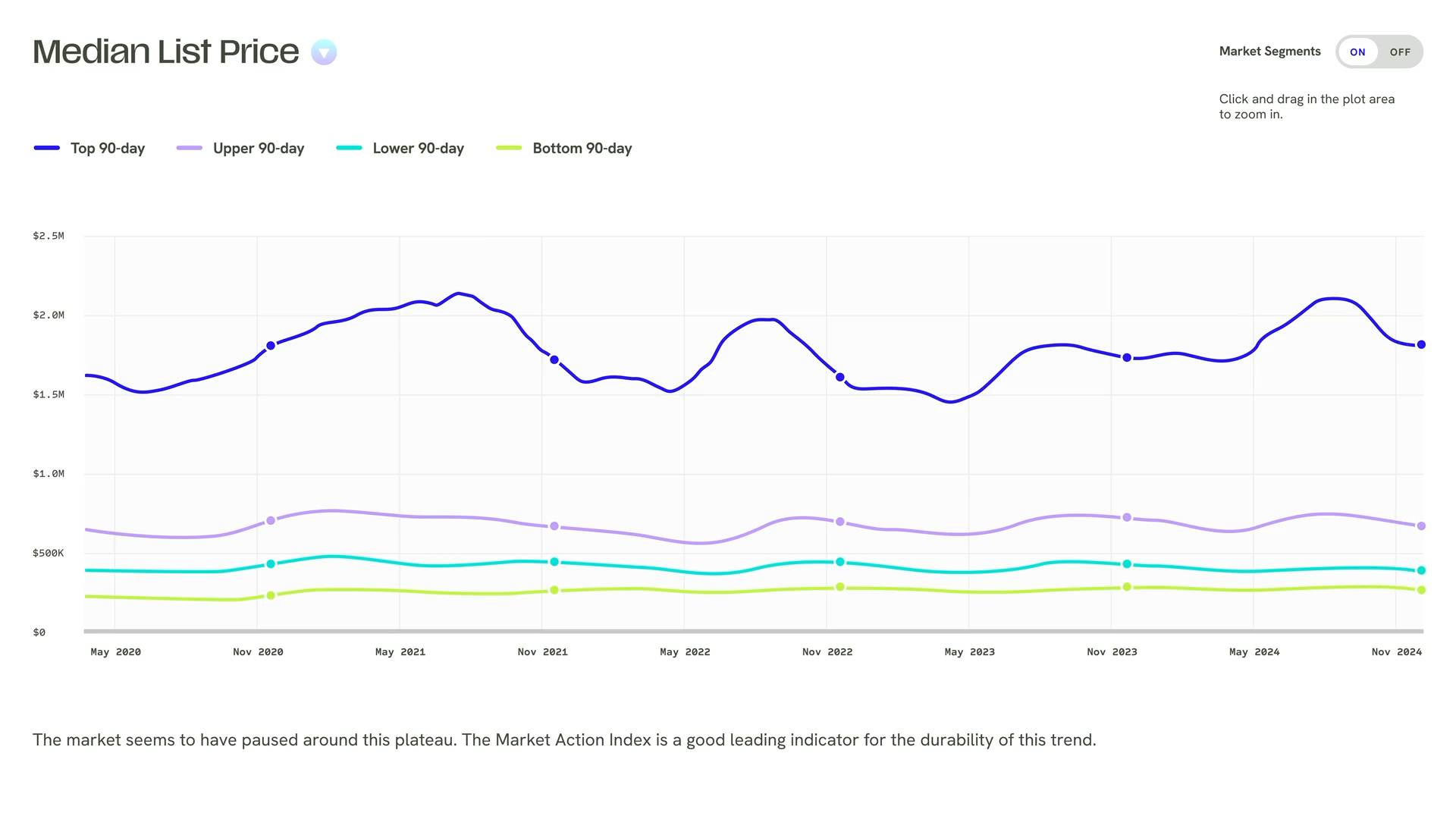Select the ON option of Market Segments
The width and height of the screenshot is (1456, 819).
point(1357,52)
